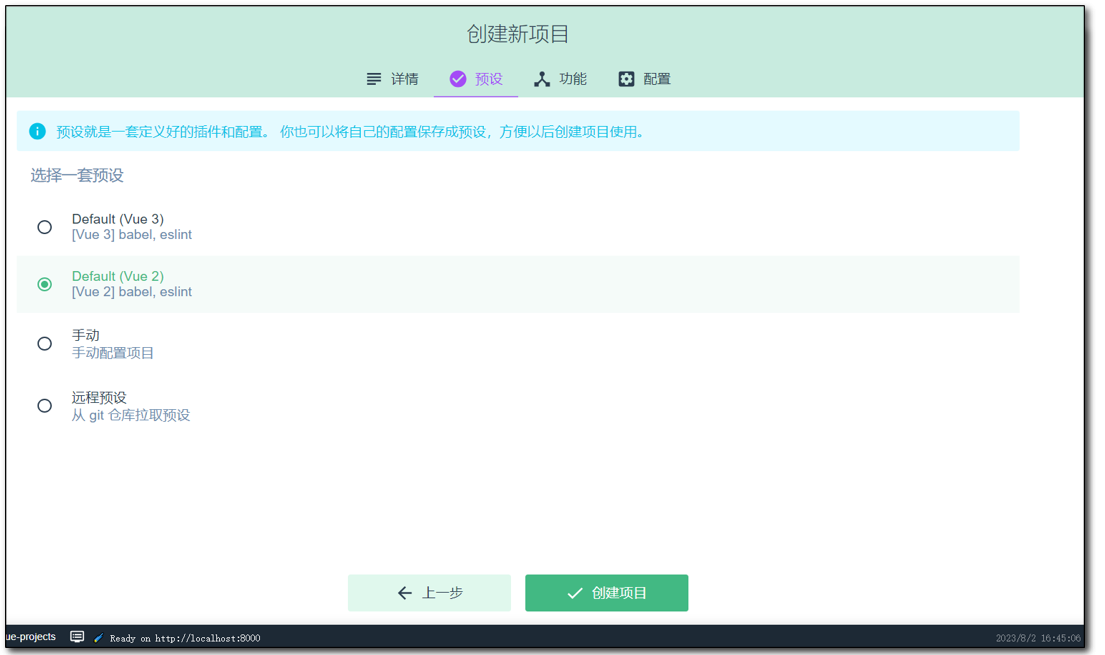Switch to the 功能 tab

coord(561,79)
